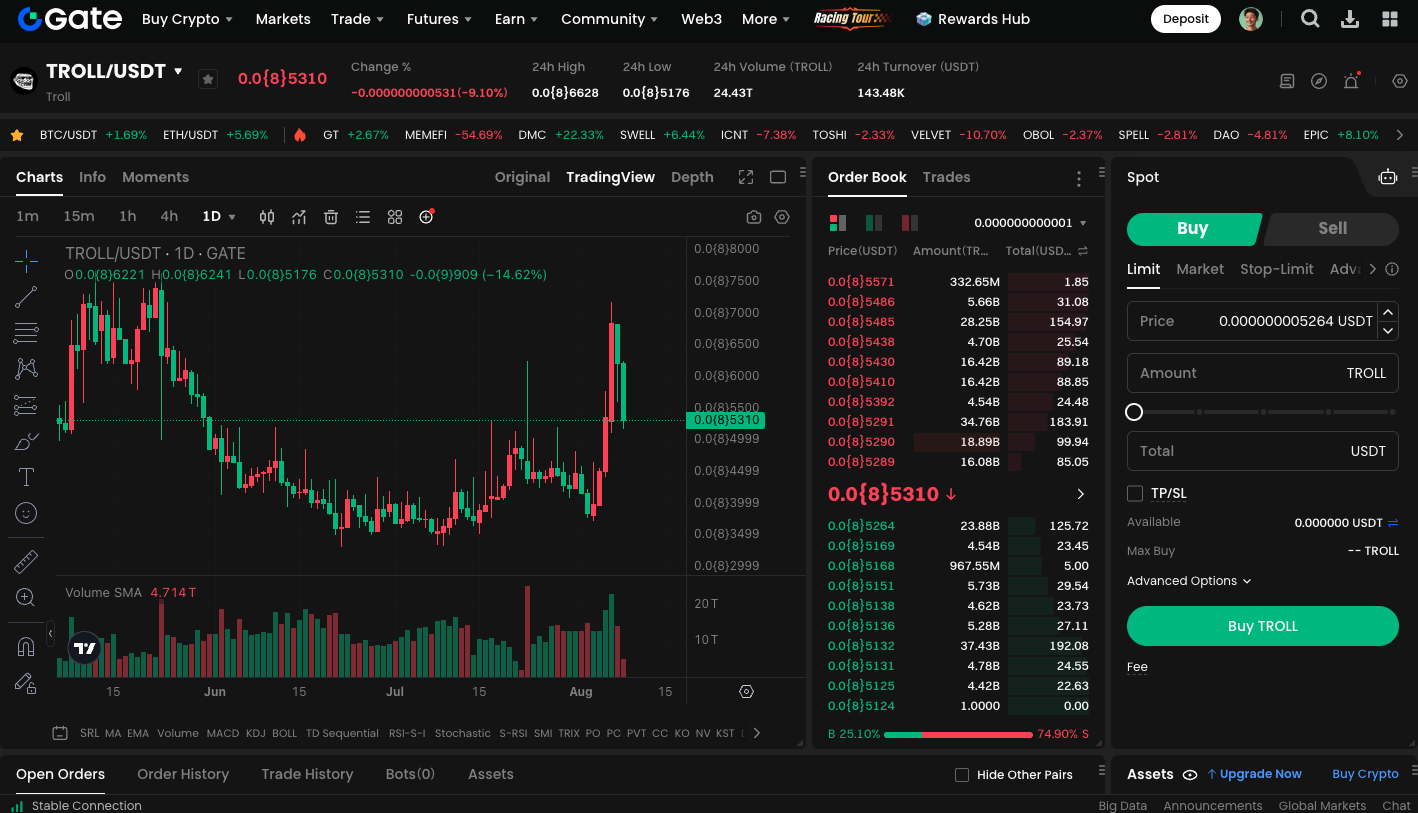Show the asks-only order book view
Screen dimensions: 1418x813
(910, 223)
